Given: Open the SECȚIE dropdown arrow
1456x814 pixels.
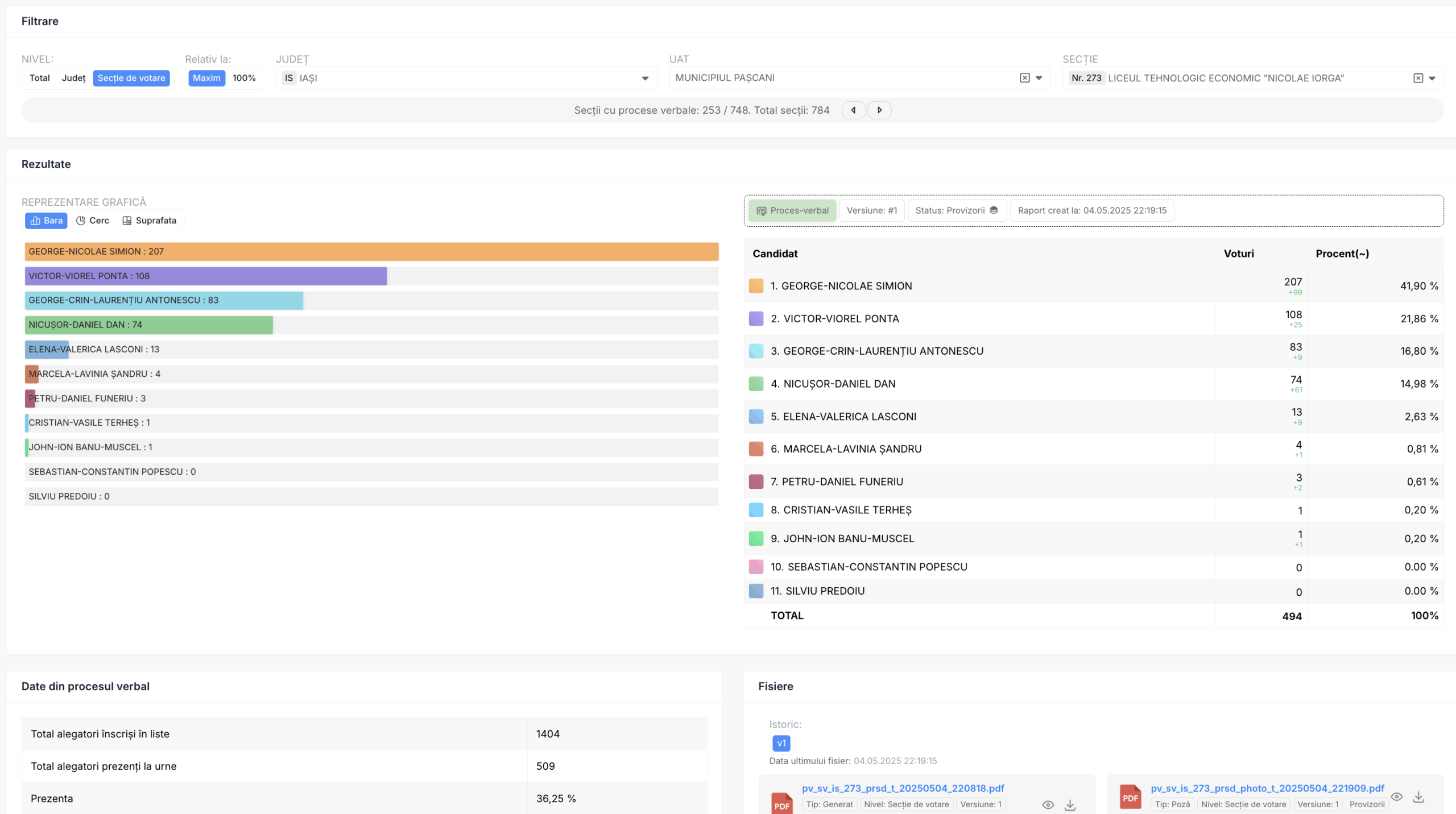Looking at the screenshot, I should [x=1432, y=78].
